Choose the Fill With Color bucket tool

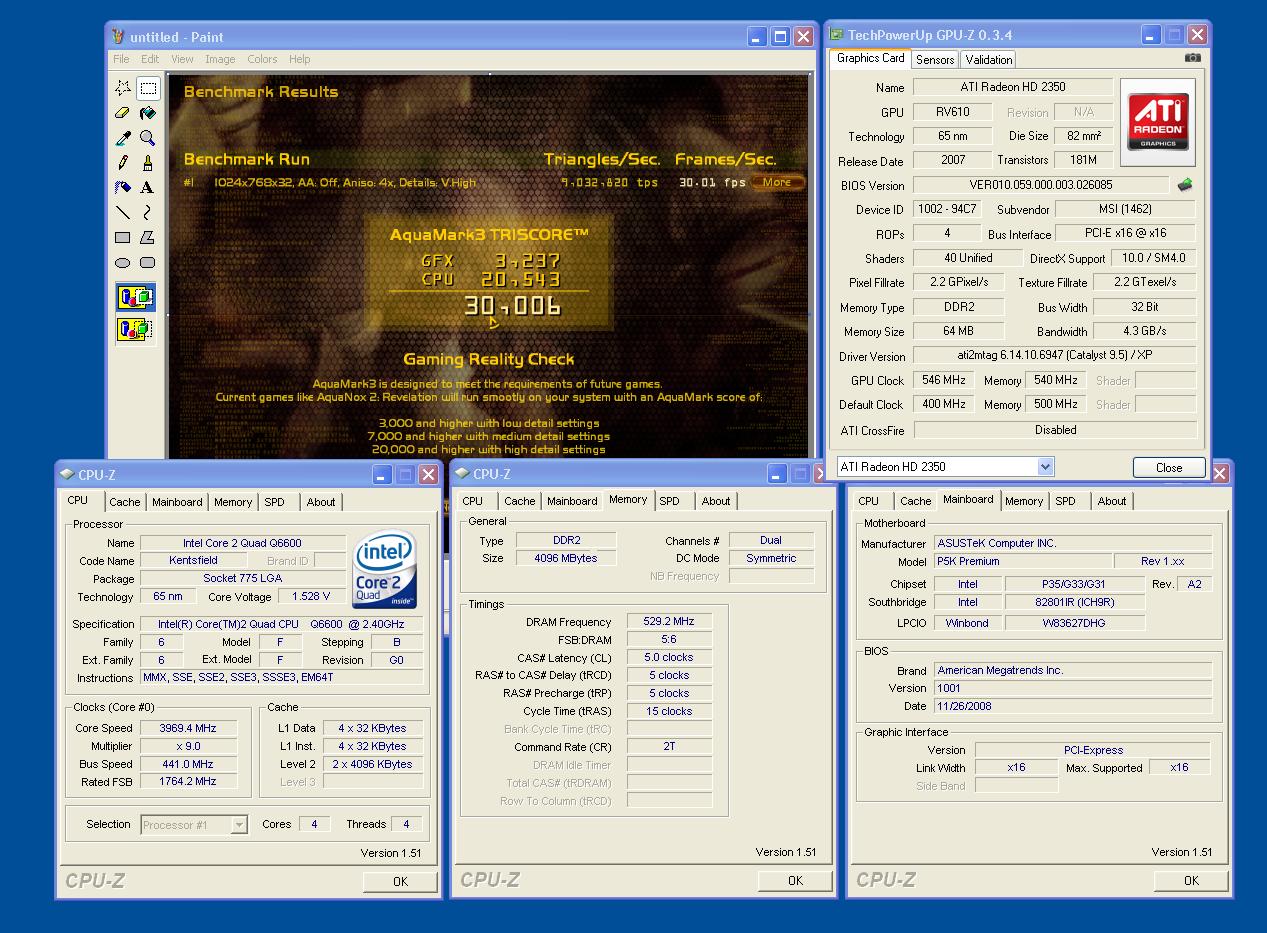[147, 113]
